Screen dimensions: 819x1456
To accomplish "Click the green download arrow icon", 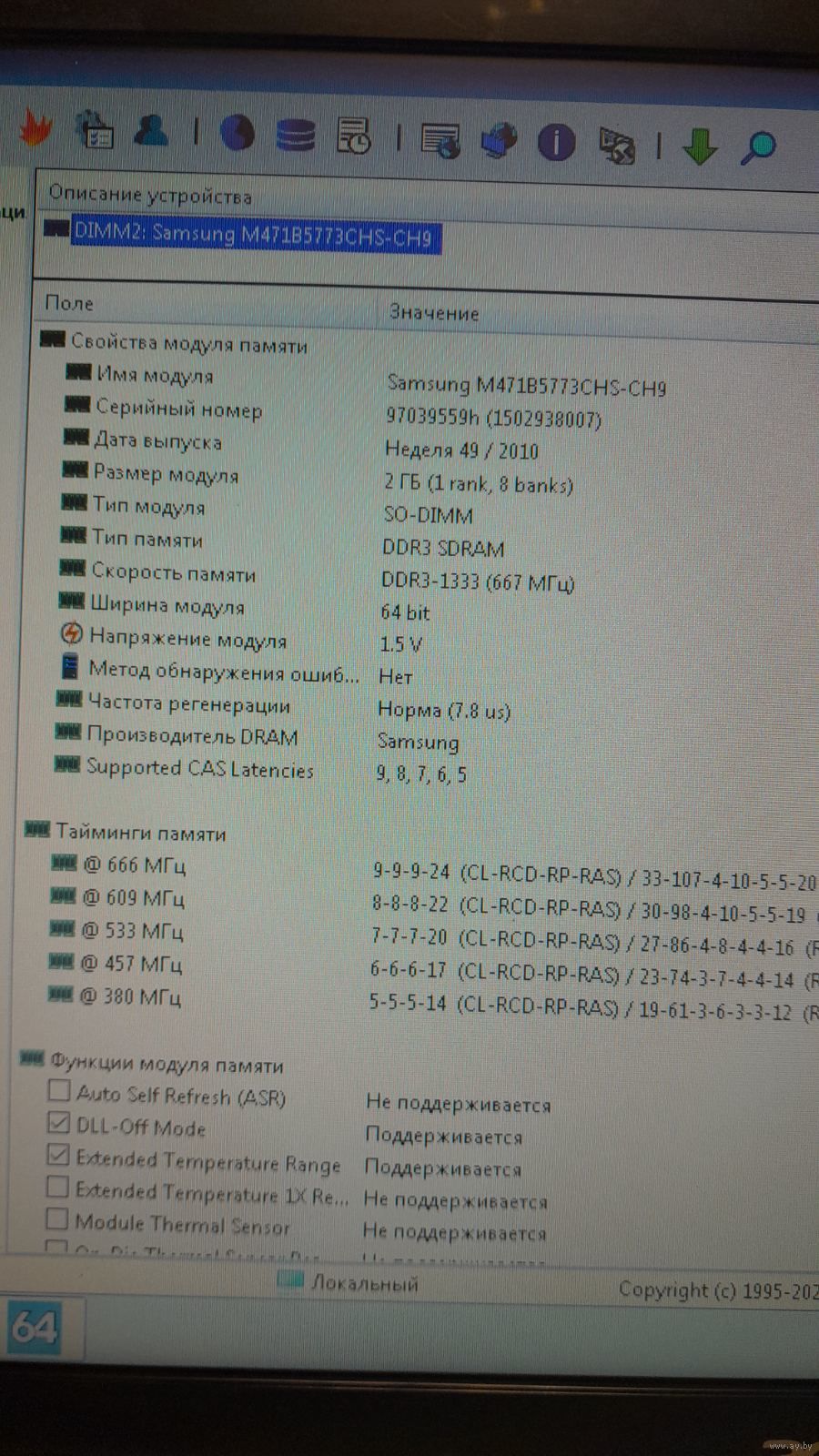I will tap(699, 146).
